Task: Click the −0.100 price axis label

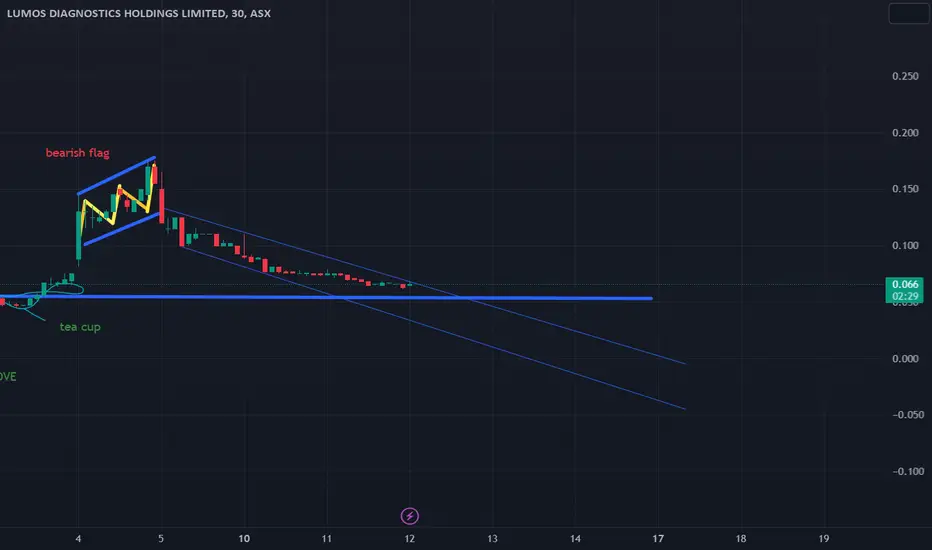Action: click(x=908, y=471)
